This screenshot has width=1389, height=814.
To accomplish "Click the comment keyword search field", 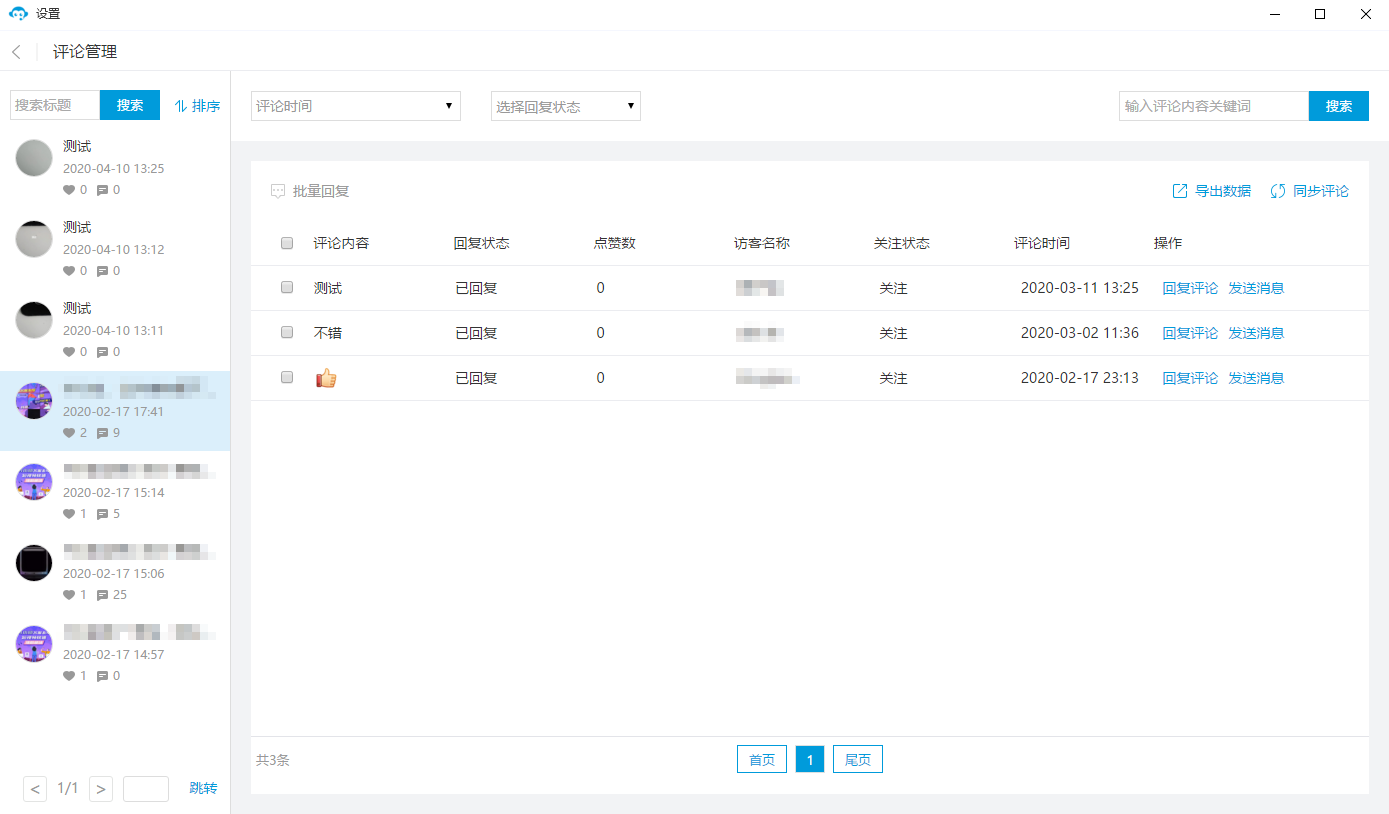I will point(1213,106).
